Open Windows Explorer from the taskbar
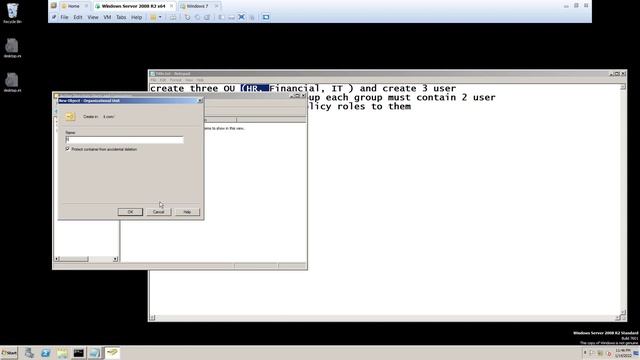The width and height of the screenshot is (640, 360). click(62, 353)
